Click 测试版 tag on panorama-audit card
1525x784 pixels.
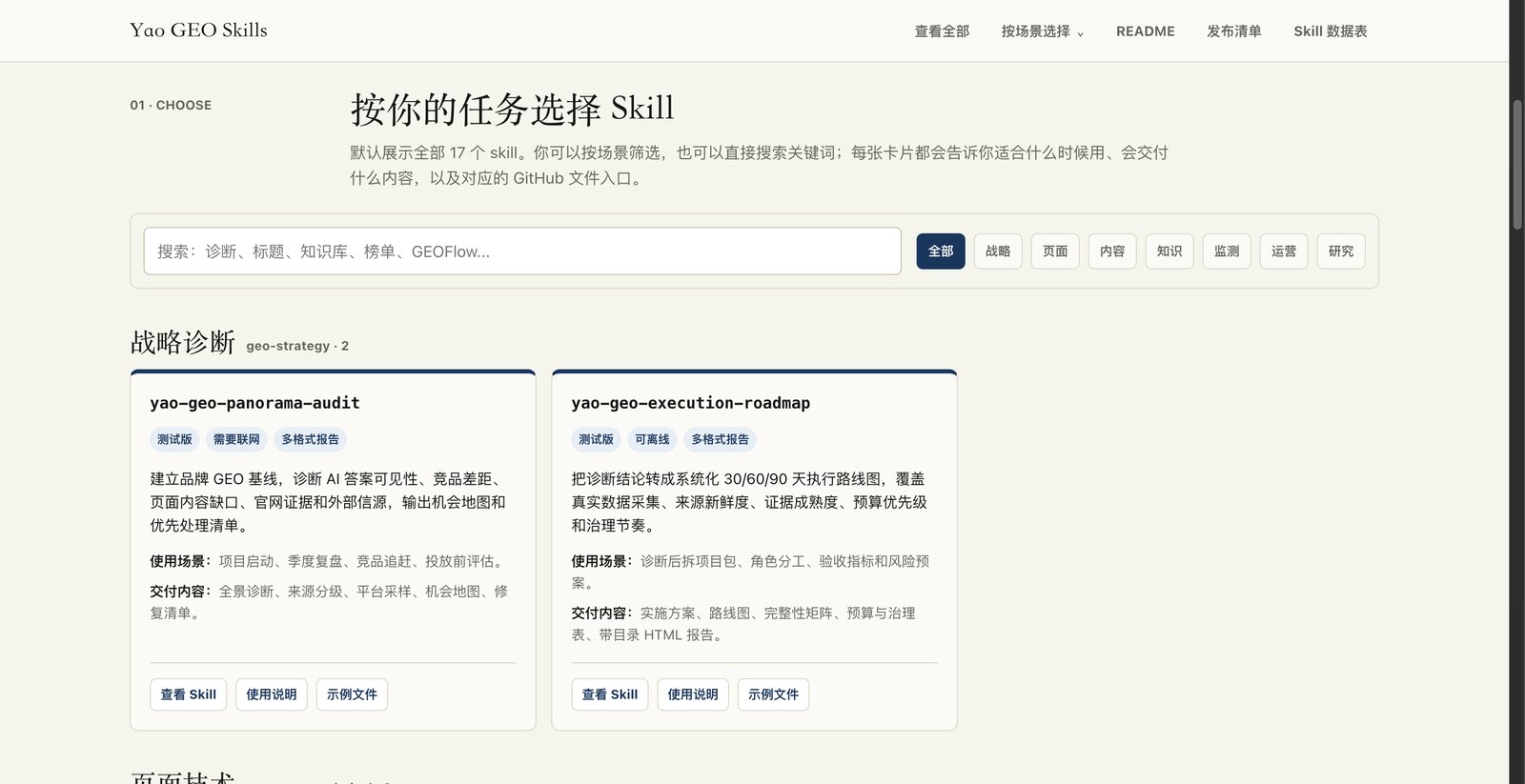pyautogui.click(x=174, y=439)
